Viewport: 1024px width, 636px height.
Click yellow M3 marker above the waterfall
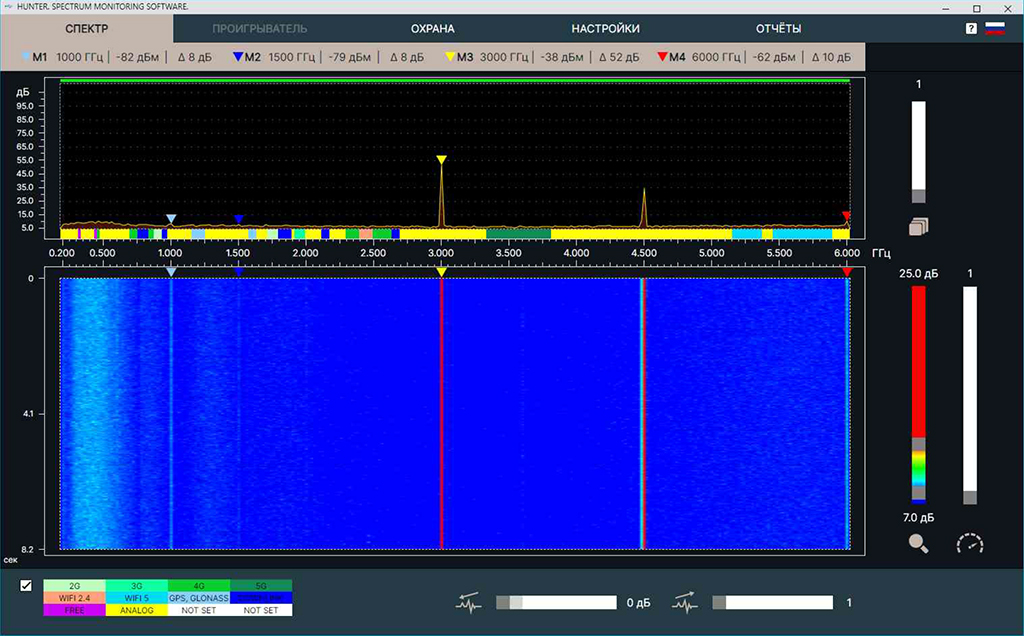point(441,272)
